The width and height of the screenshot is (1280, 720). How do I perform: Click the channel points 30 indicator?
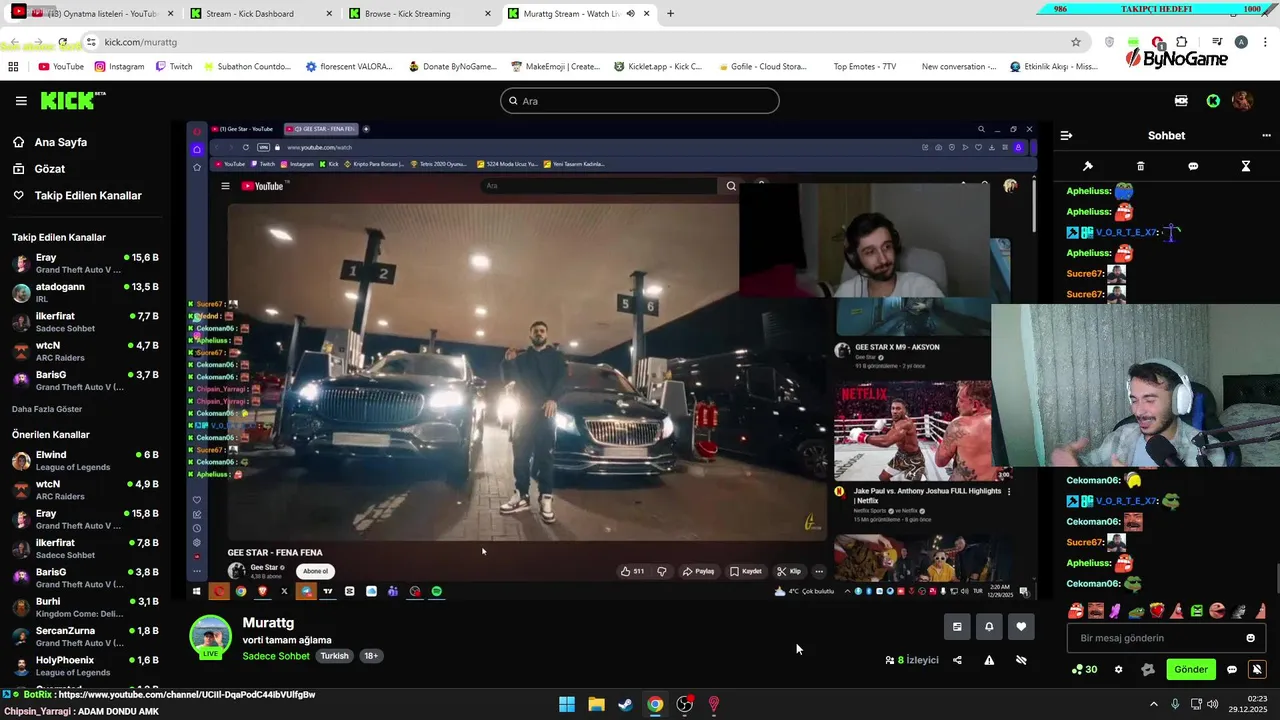pyautogui.click(x=1084, y=670)
